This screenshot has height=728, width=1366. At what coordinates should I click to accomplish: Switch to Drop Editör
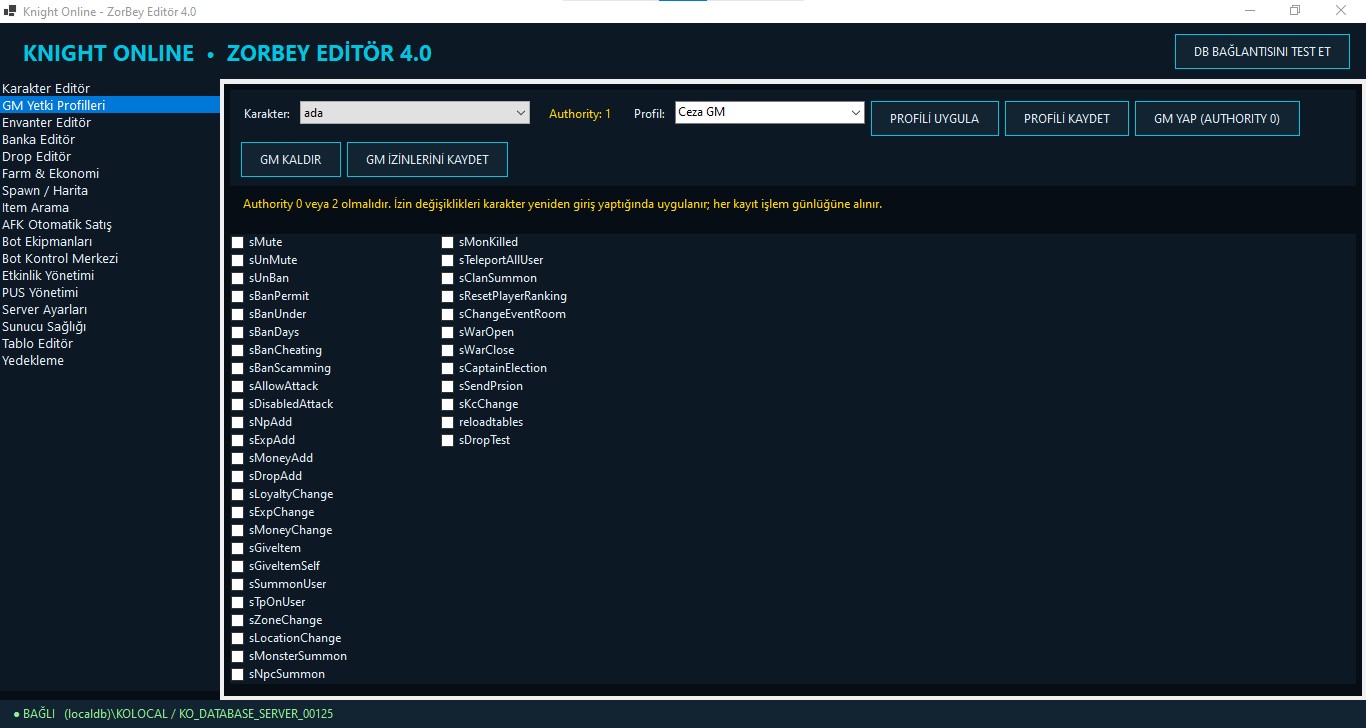tap(110, 156)
